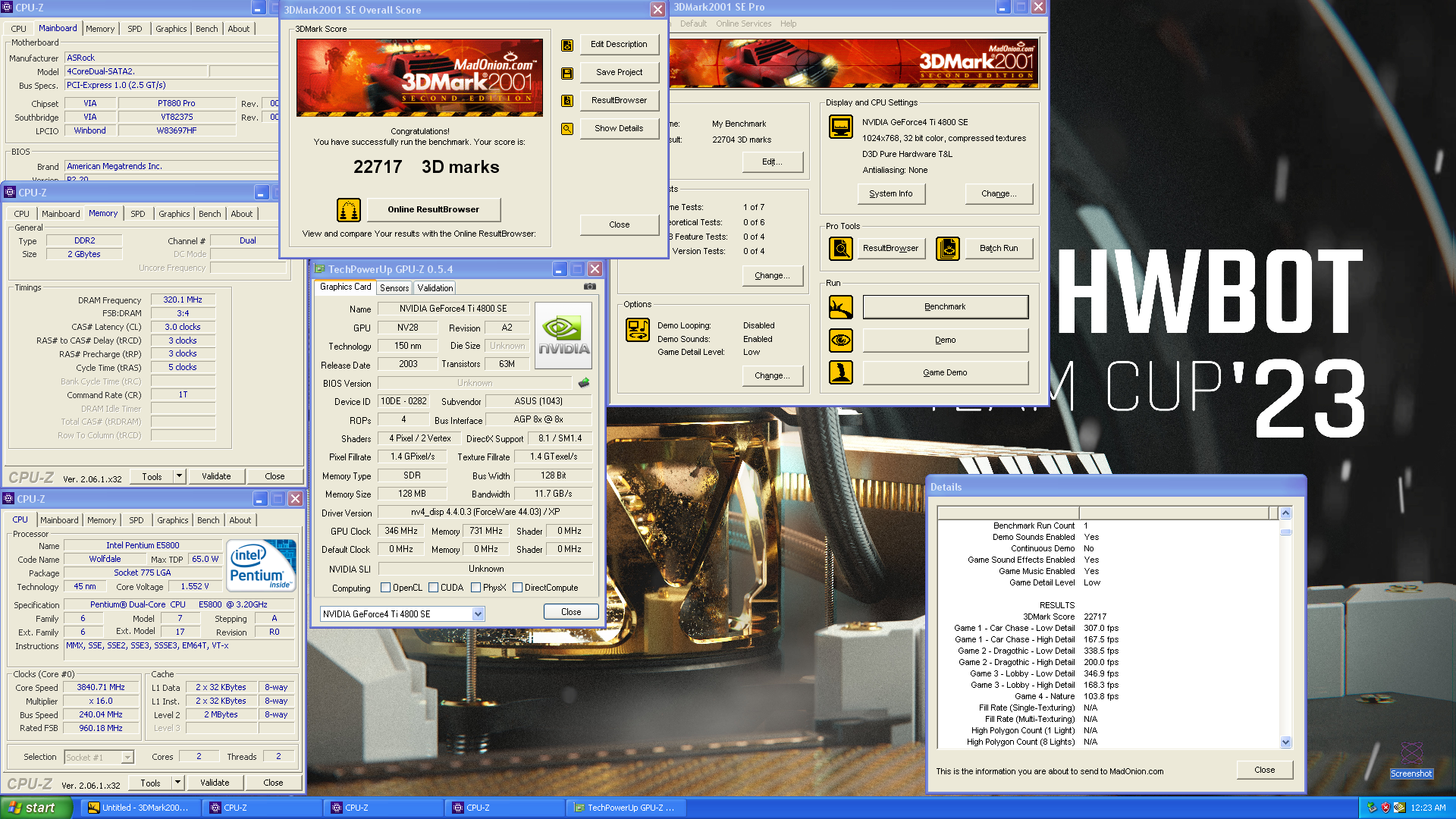Open SPD tab in CPU-Z Memory window
Image resolution: width=1456 pixels, height=819 pixels.
(x=138, y=214)
